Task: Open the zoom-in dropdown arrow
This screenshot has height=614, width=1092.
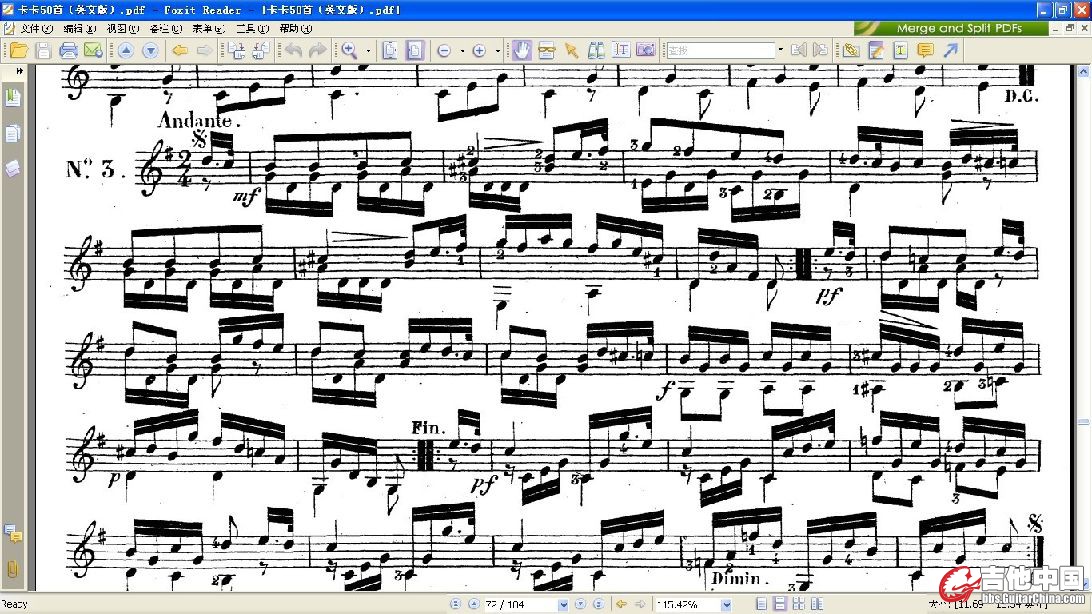Action: [497, 50]
